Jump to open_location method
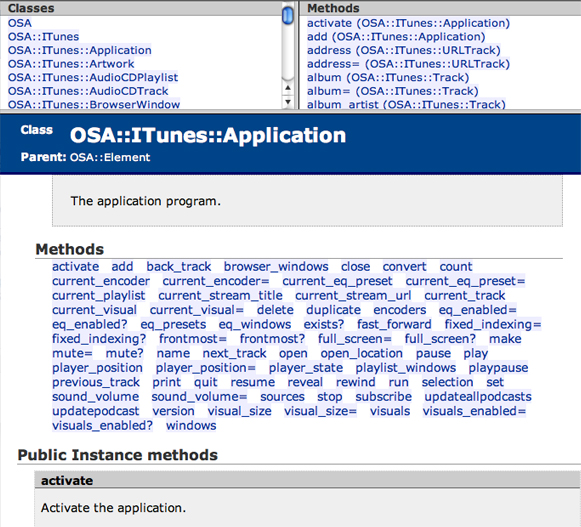The height and width of the screenshot is (527, 581). pos(362,354)
